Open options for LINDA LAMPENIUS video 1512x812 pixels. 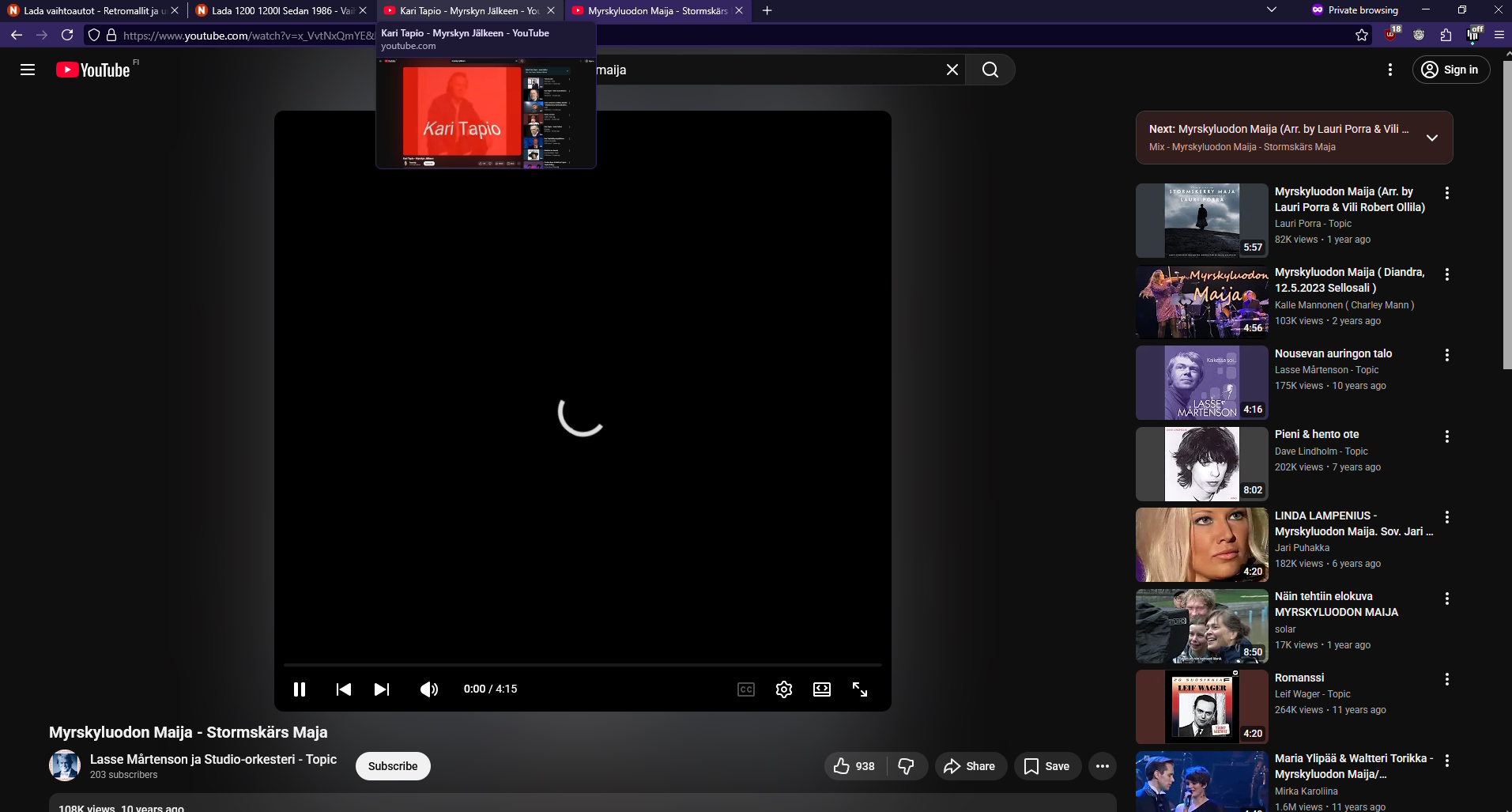point(1447,517)
